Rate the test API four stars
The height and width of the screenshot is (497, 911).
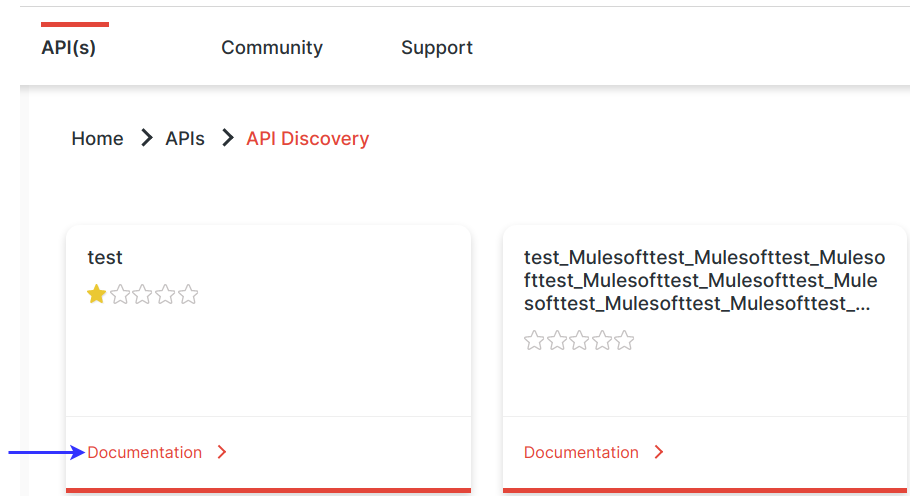[166, 295]
